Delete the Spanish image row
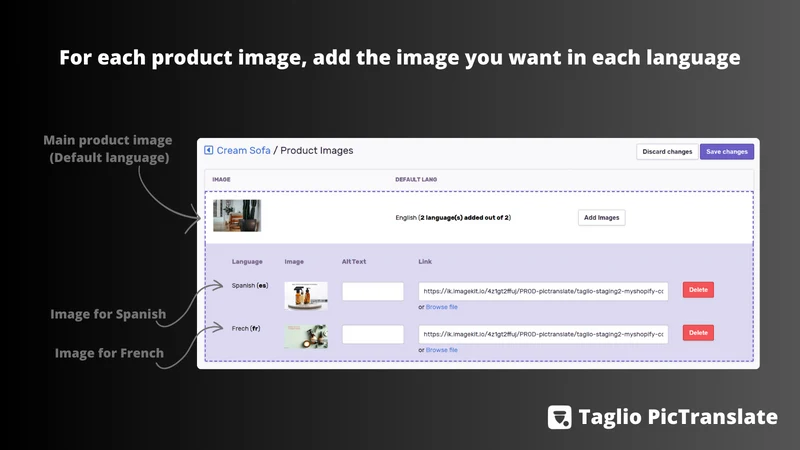Image resolution: width=800 pixels, height=450 pixels. [698, 290]
